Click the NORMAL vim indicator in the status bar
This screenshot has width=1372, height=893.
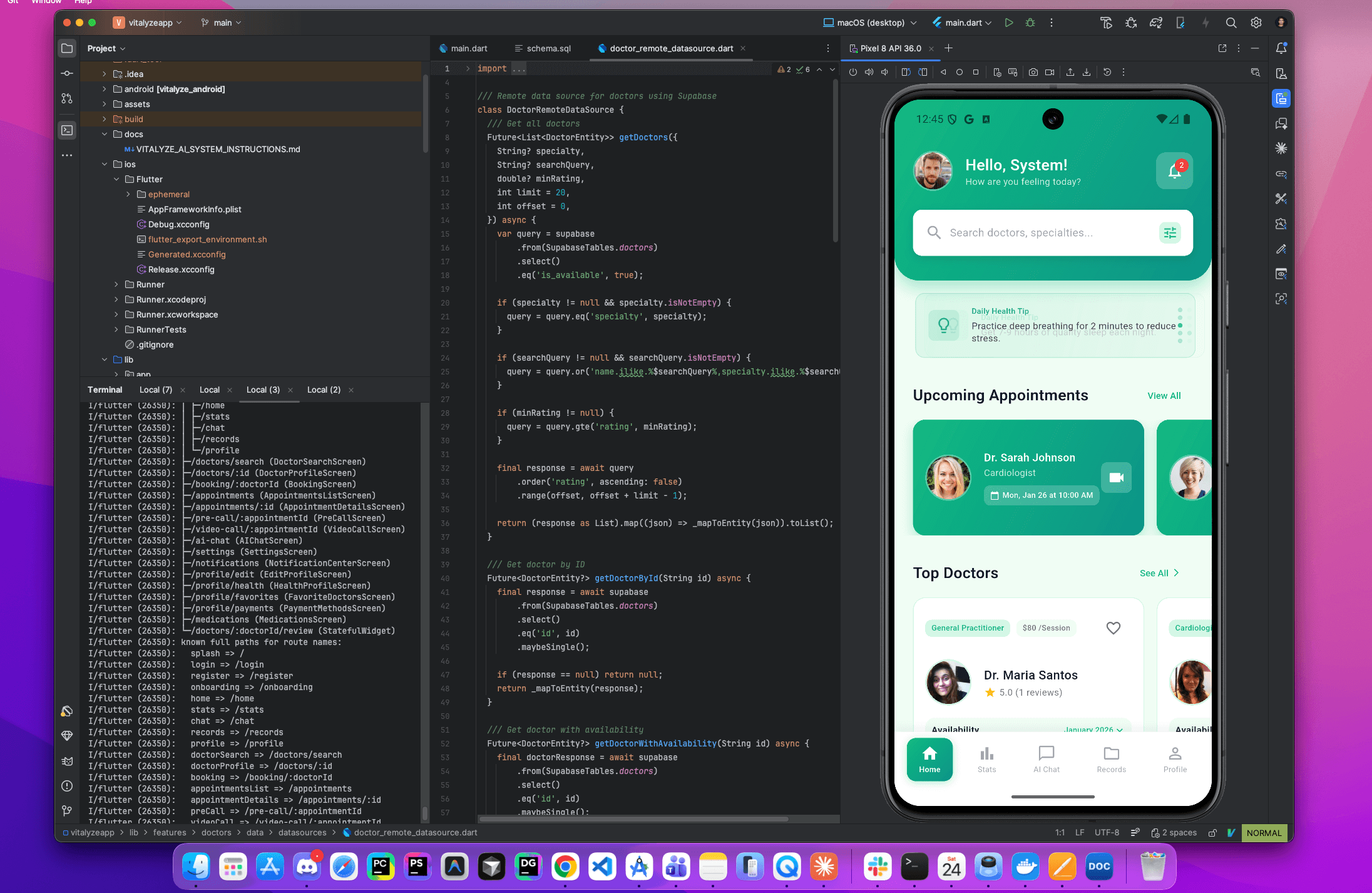click(1264, 833)
